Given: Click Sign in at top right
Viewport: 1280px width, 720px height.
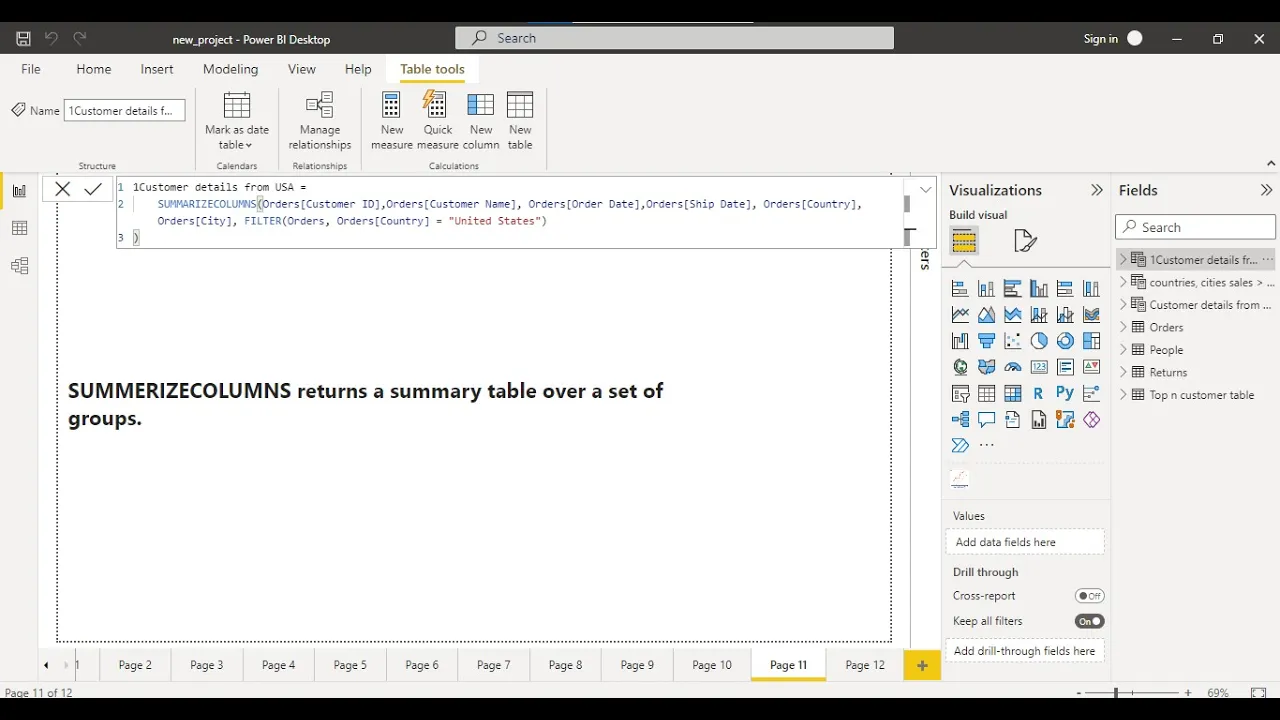Looking at the screenshot, I should click(x=1101, y=39).
